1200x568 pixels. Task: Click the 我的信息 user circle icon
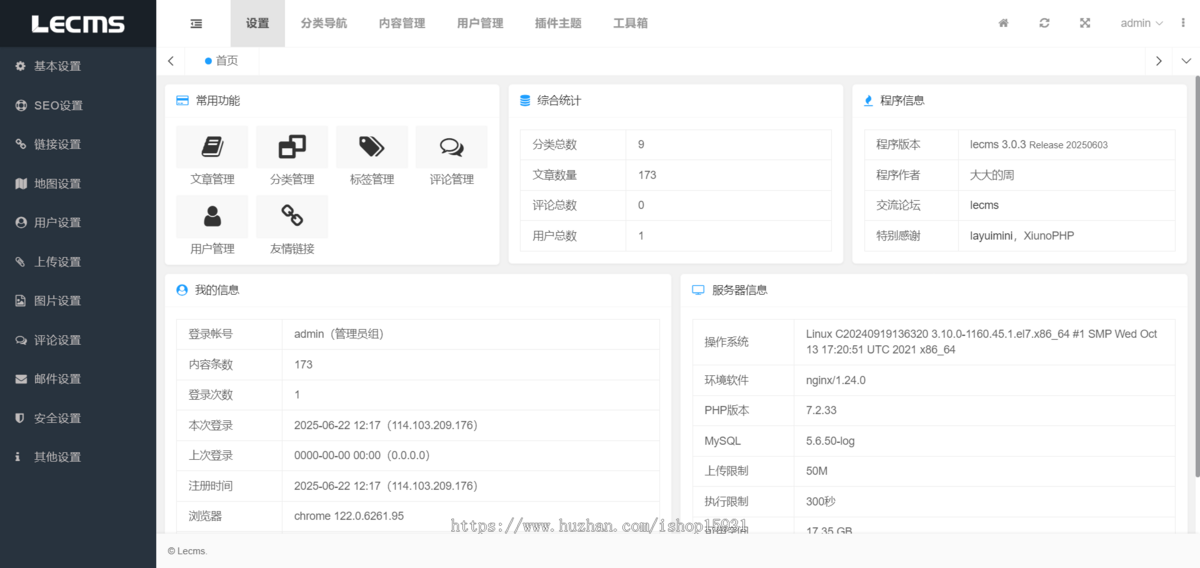[182, 290]
